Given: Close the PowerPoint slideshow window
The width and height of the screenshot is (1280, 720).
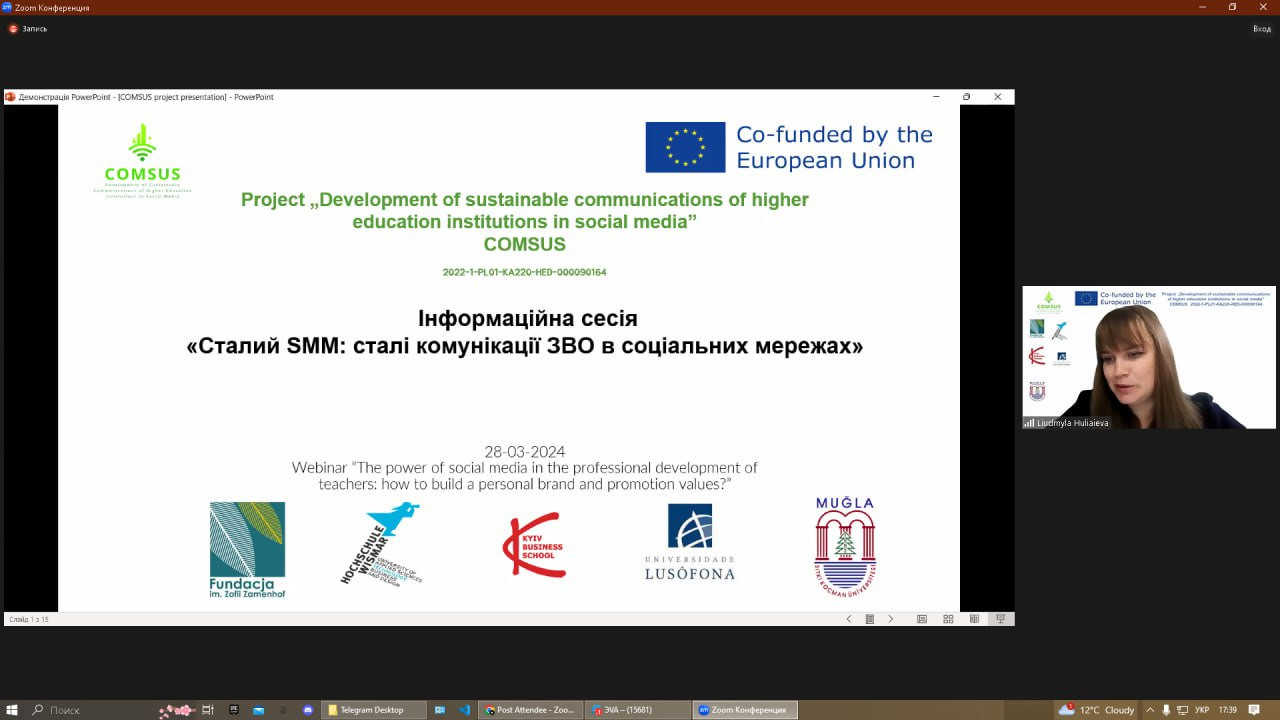Looking at the screenshot, I should [997, 97].
